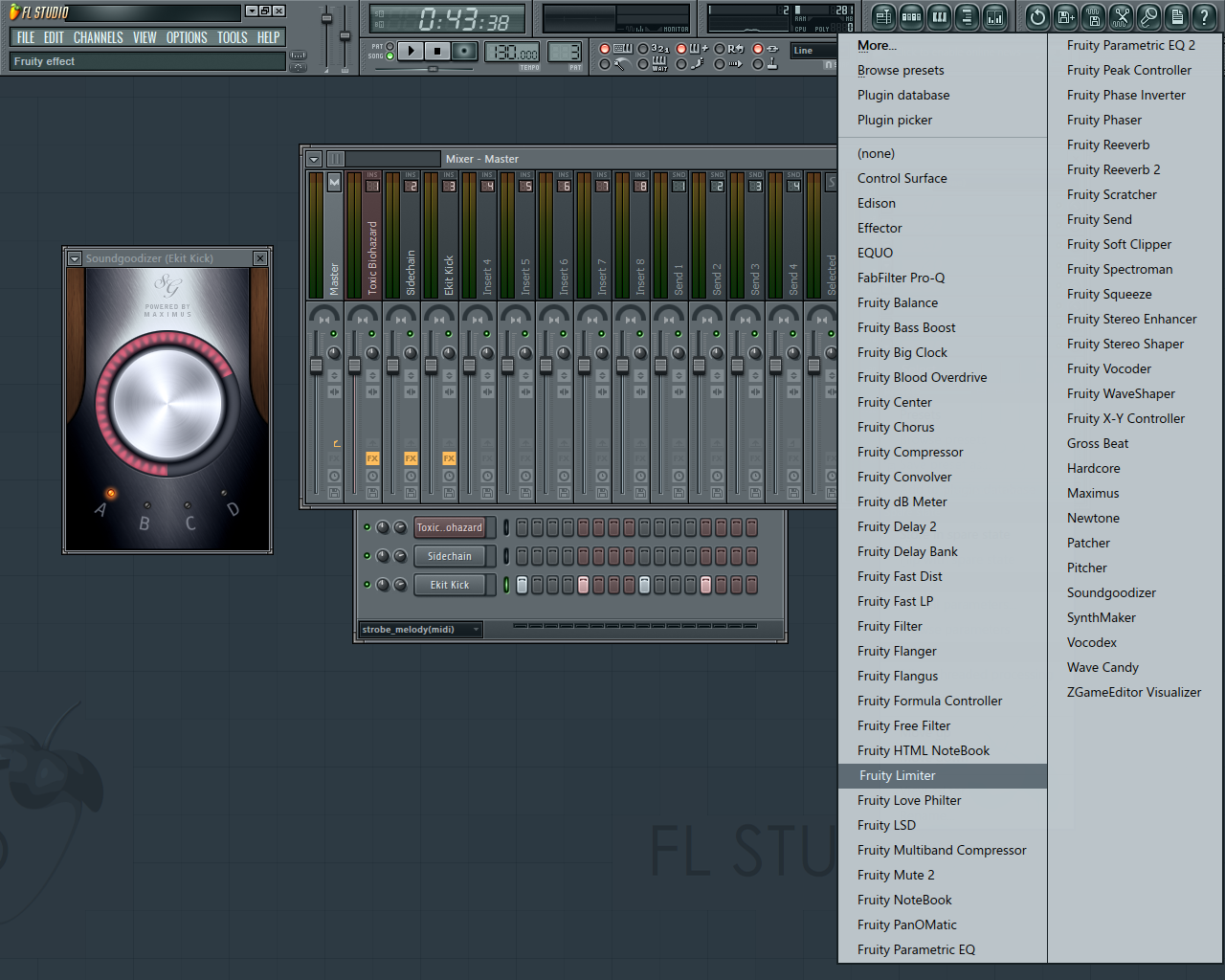The image size is (1225, 980).
Task: Click the Sidechain channel button
Action: point(450,556)
